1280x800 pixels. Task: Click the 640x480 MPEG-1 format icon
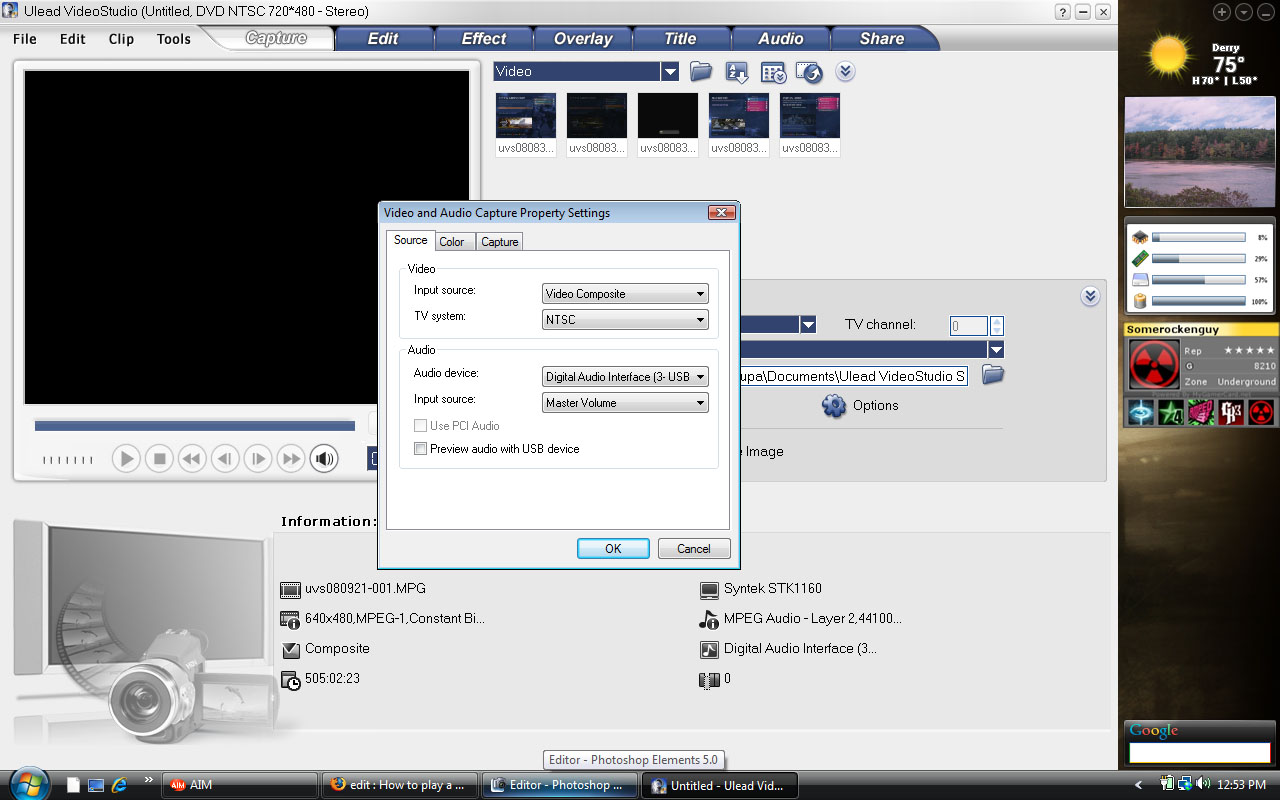pos(291,620)
